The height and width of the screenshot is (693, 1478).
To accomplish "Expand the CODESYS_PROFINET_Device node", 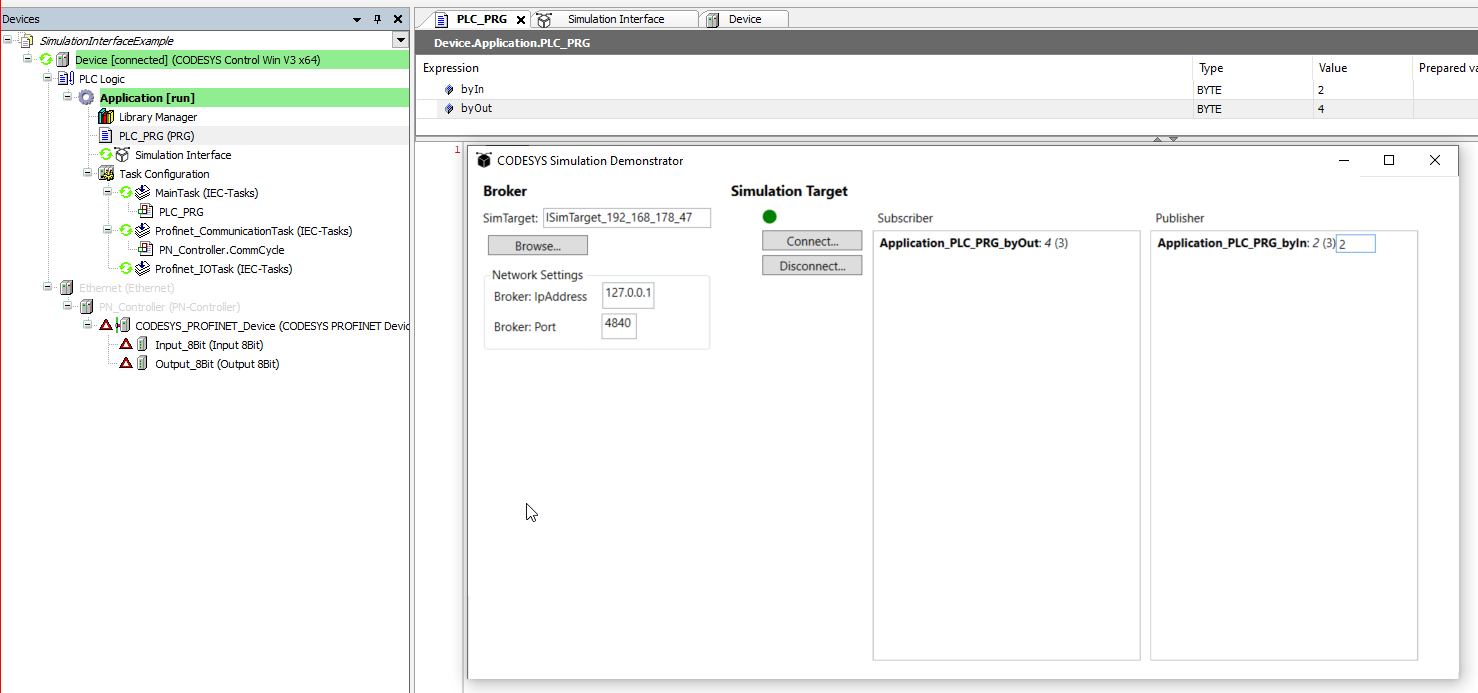I will click(87, 325).
